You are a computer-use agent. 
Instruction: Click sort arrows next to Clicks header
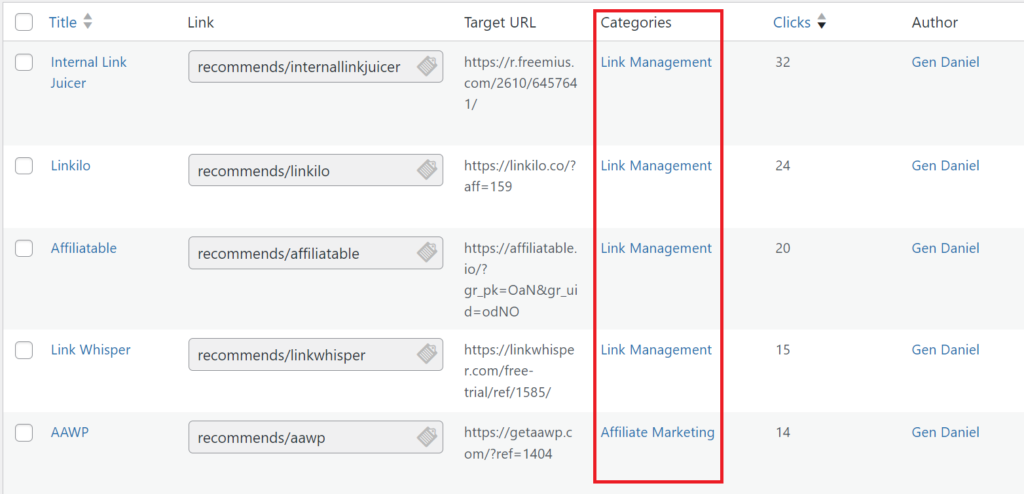coord(822,22)
